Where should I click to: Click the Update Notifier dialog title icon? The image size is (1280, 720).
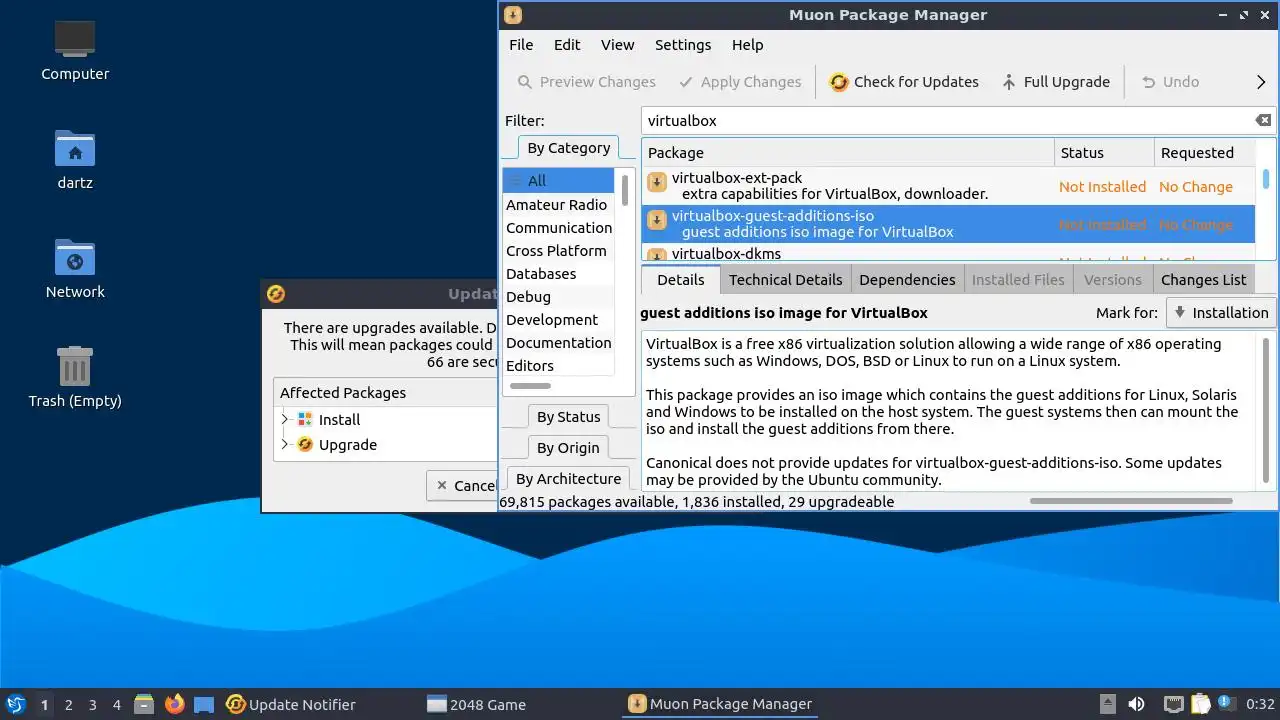point(277,293)
